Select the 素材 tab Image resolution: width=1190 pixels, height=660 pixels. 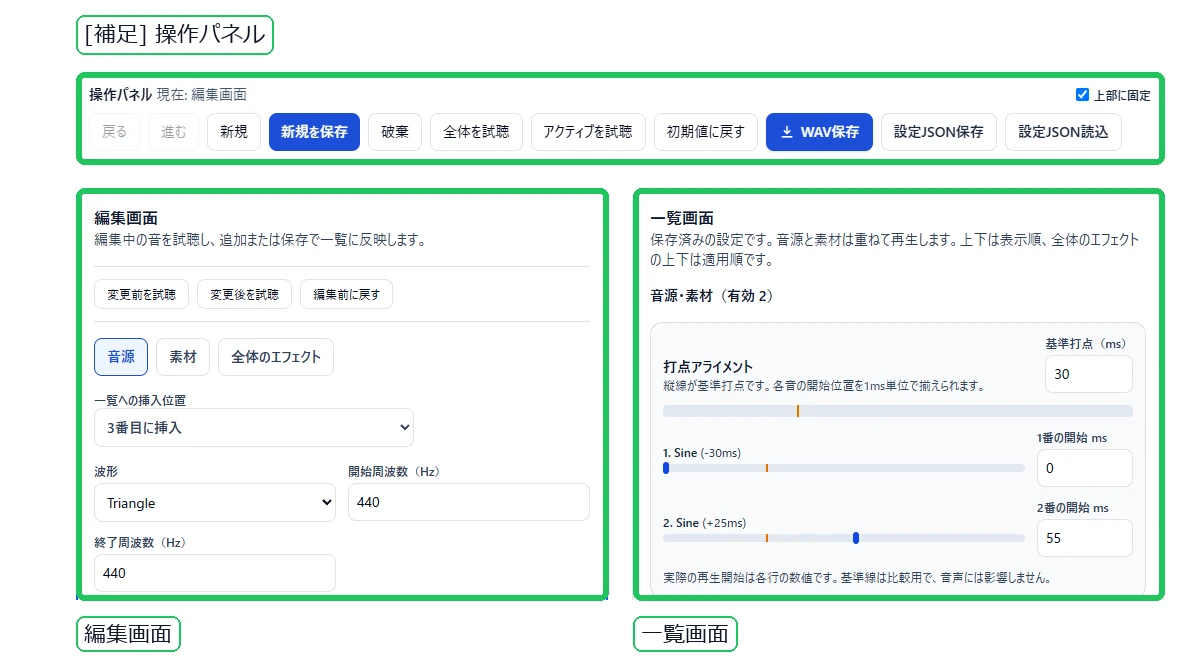(183, 357)
